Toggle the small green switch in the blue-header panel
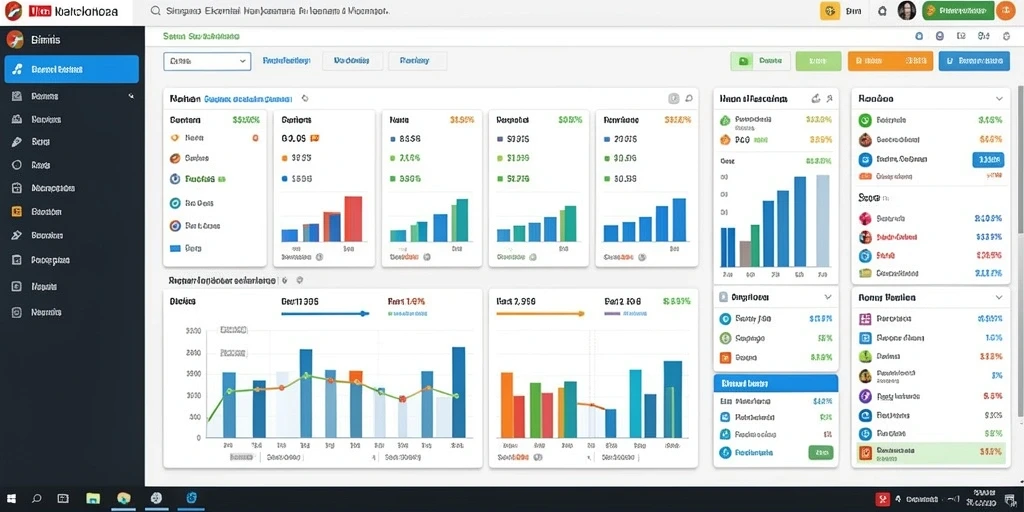This screenshot has height=512, width=1024. coord(820,452)
